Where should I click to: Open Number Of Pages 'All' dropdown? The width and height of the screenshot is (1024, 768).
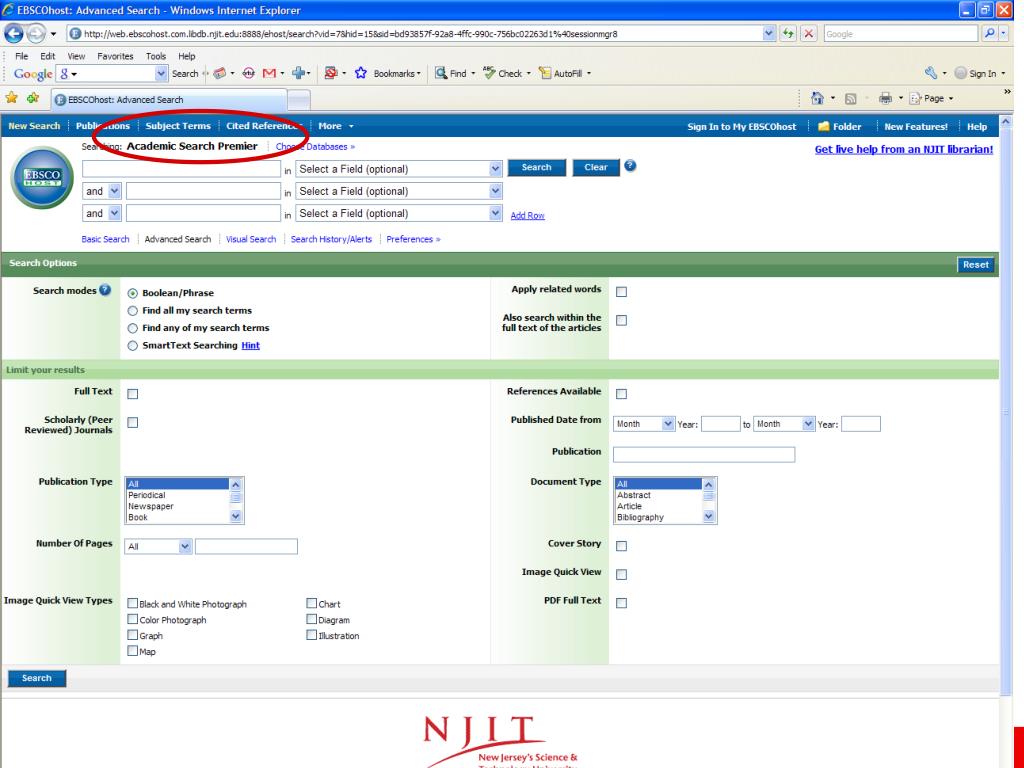tap(158, 546)
